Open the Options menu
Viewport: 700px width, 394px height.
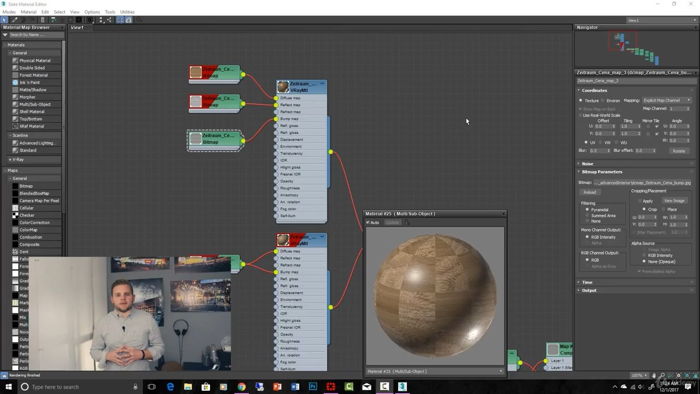pyautogui.click(x=92, y=12)
